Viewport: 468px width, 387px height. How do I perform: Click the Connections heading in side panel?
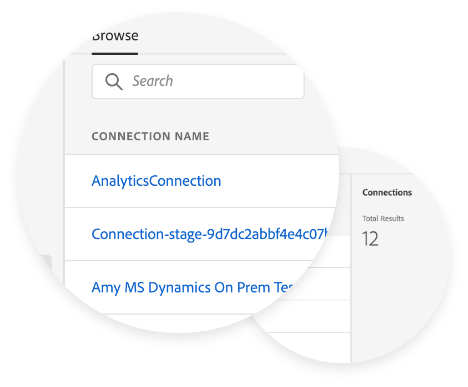click(387, 192)
